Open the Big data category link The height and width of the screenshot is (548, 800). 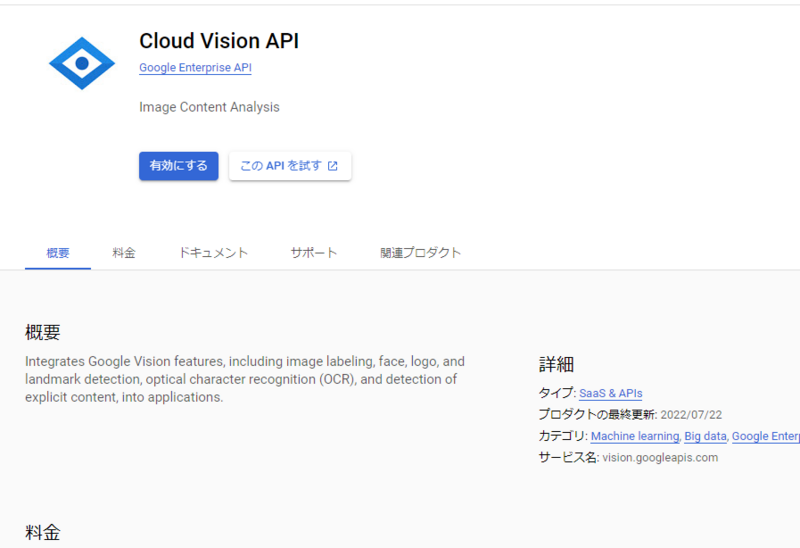[705, 436]
